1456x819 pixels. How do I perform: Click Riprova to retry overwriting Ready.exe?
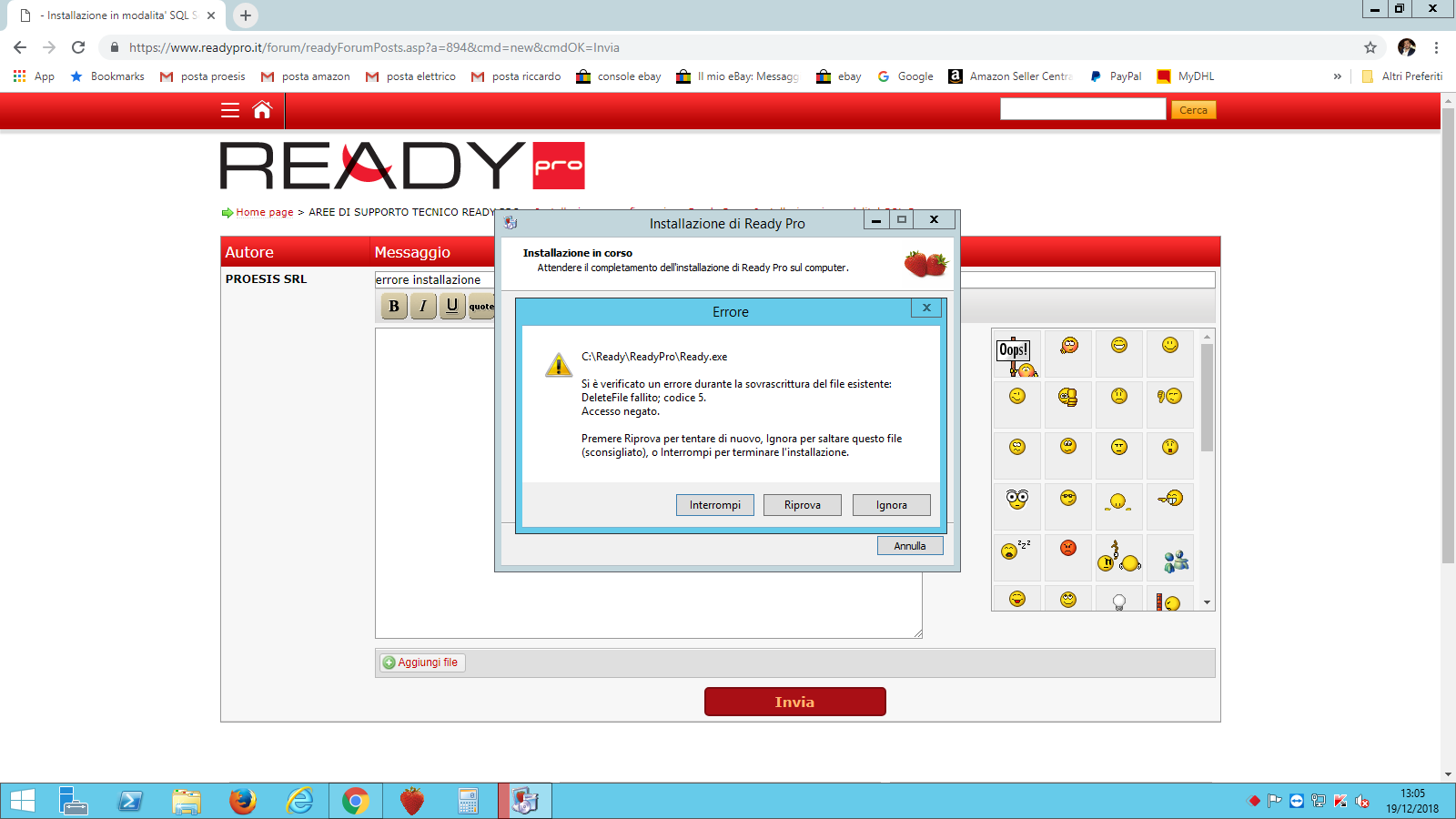[802, 505]
